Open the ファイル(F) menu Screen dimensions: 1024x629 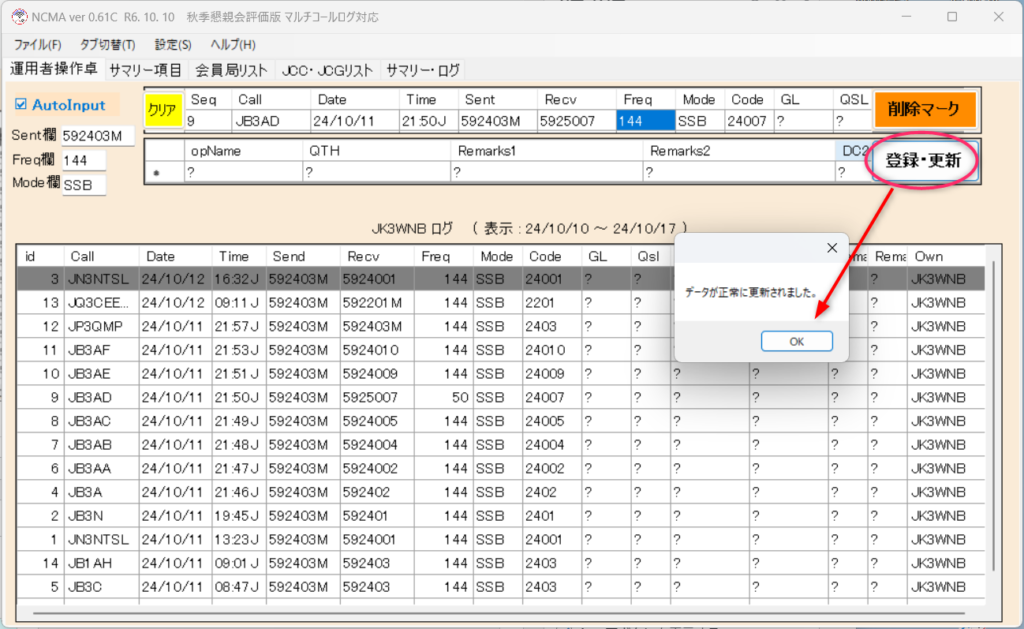point(38,45)
